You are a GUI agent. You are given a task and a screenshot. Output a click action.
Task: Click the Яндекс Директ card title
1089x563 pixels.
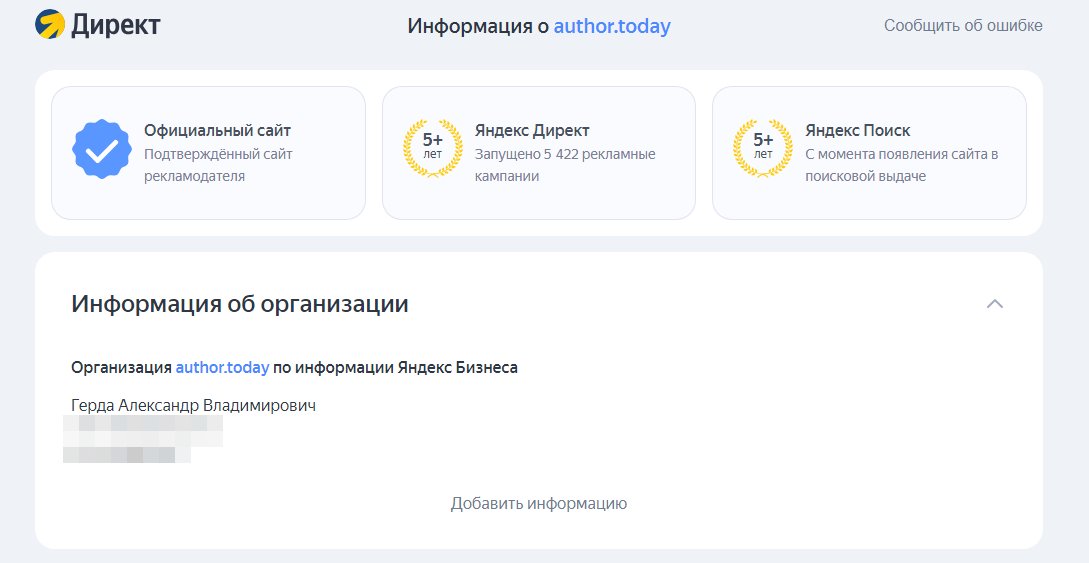click(532, 130)
